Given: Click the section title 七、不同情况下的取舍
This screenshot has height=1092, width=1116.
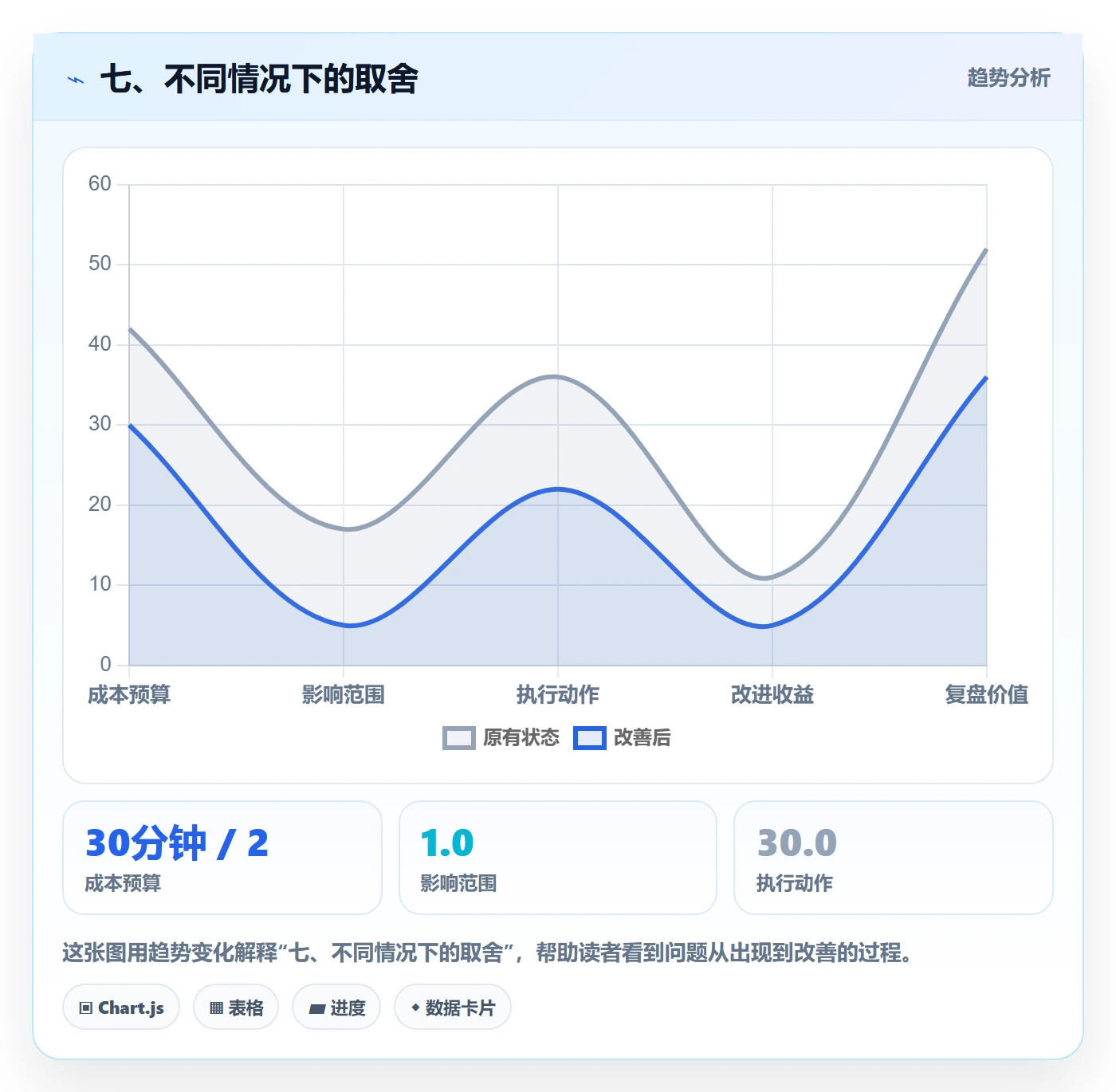Looking at the screenshot, I should pos(259,79).
